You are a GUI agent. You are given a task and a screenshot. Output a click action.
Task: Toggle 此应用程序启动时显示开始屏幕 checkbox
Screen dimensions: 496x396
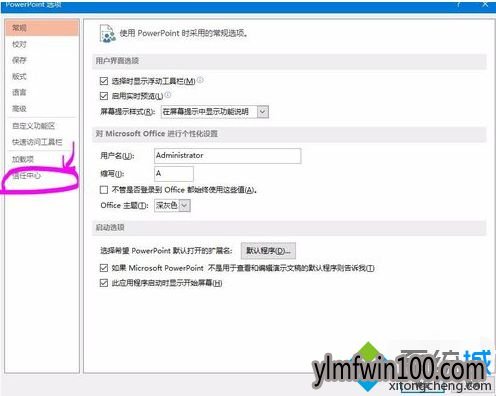coord(104,283)
